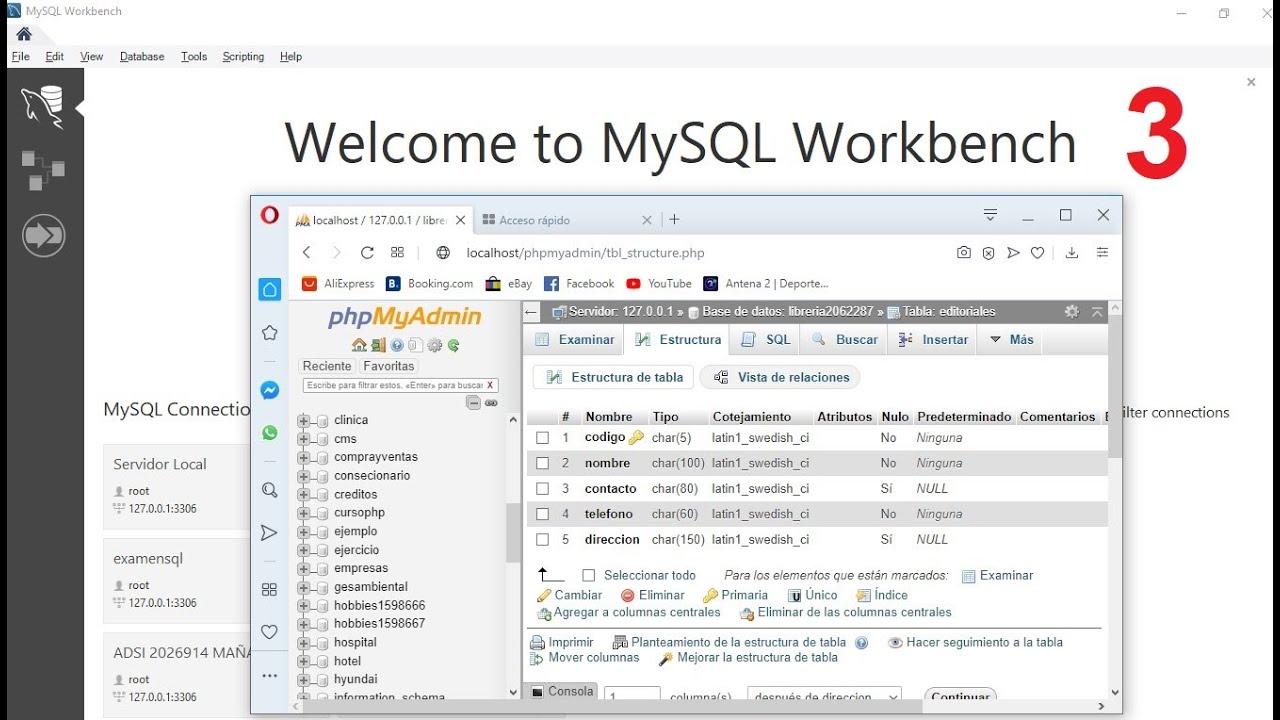Click the Primaria key action icon
The image size is (1280, 720).
click(x=711, y=595)
